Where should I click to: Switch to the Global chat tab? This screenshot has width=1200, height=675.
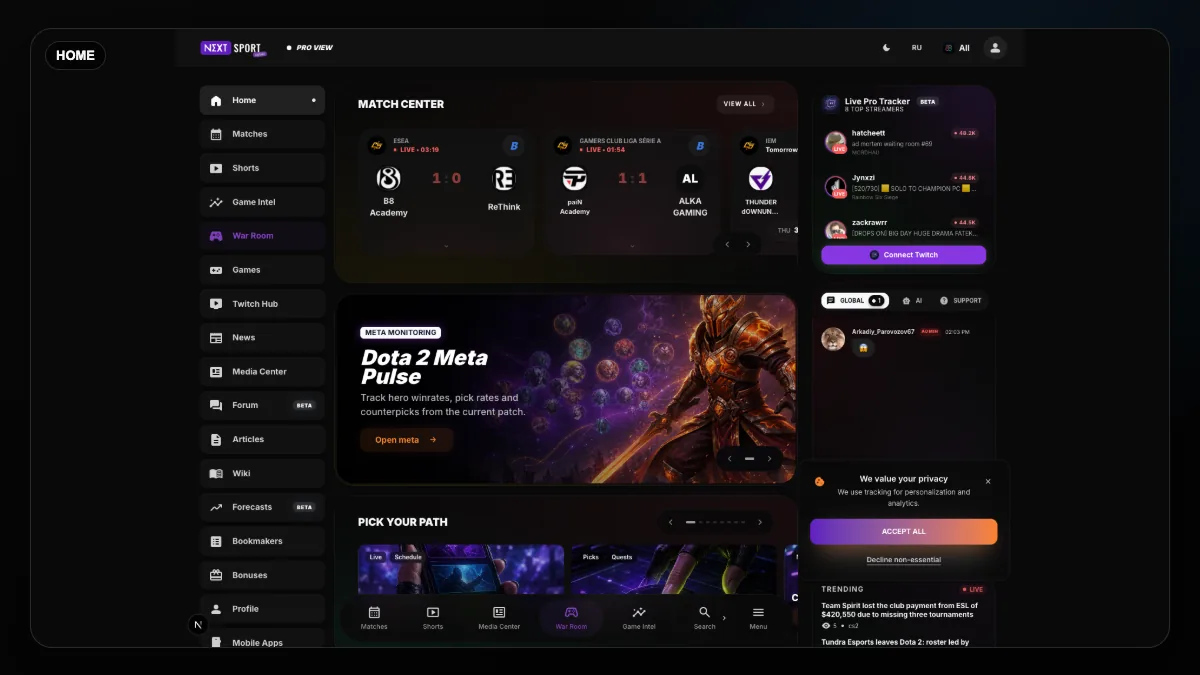[x=855, y=300]
